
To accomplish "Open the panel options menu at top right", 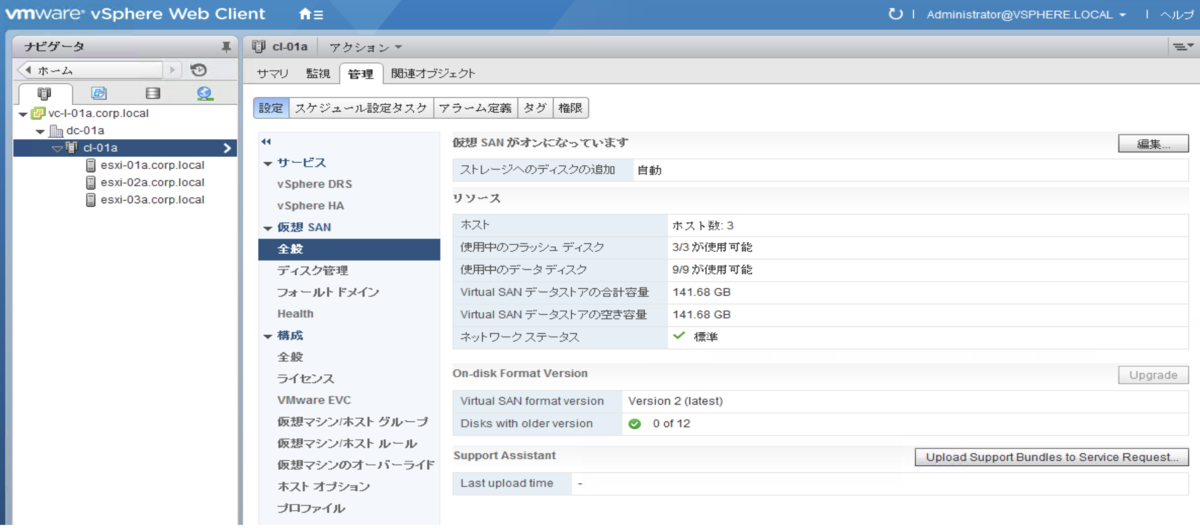I will (1183, 47).
